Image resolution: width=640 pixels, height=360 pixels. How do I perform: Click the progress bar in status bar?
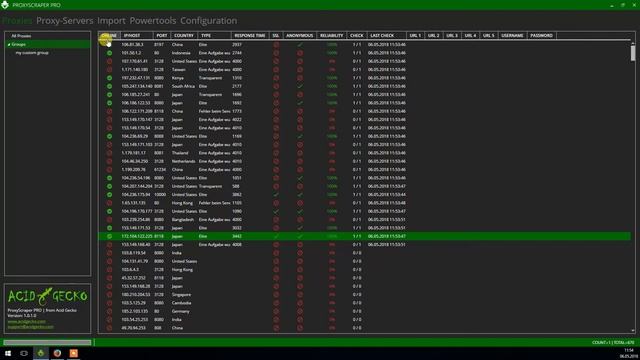47,342
